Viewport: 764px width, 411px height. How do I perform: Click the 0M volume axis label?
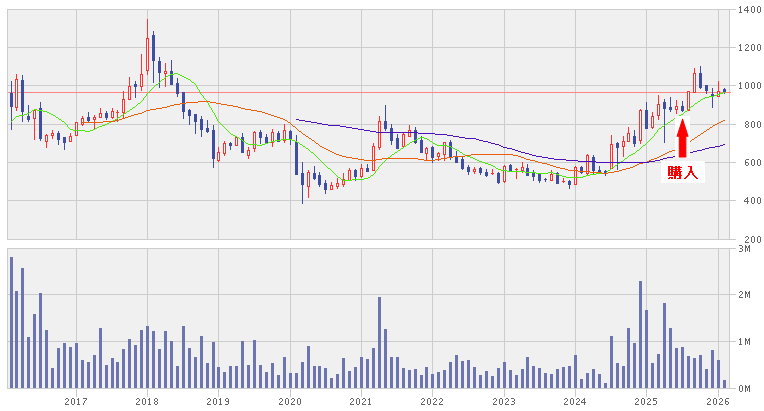[x=746, y=387]
